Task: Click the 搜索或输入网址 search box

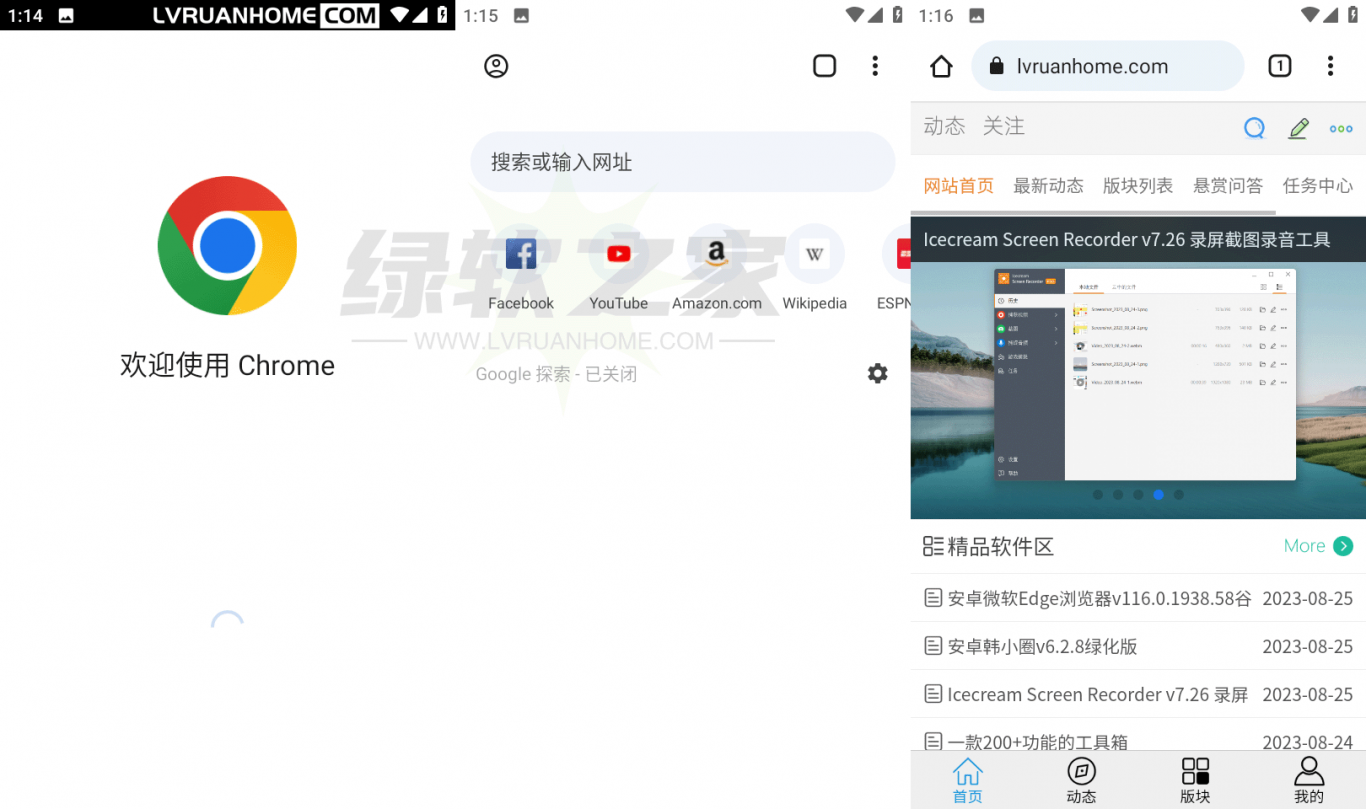Action: coord(682,162)
